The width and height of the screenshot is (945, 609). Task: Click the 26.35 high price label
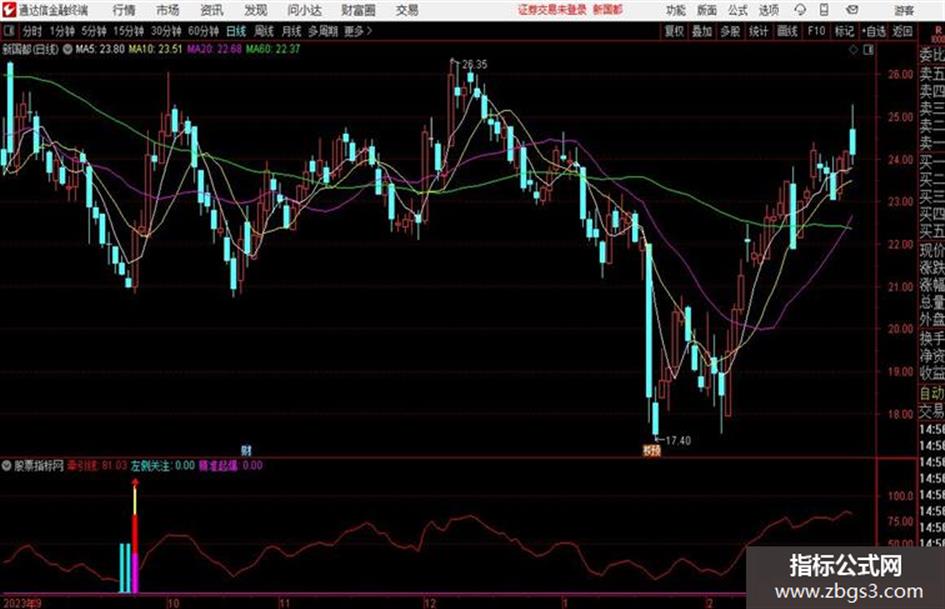(475, 65)
